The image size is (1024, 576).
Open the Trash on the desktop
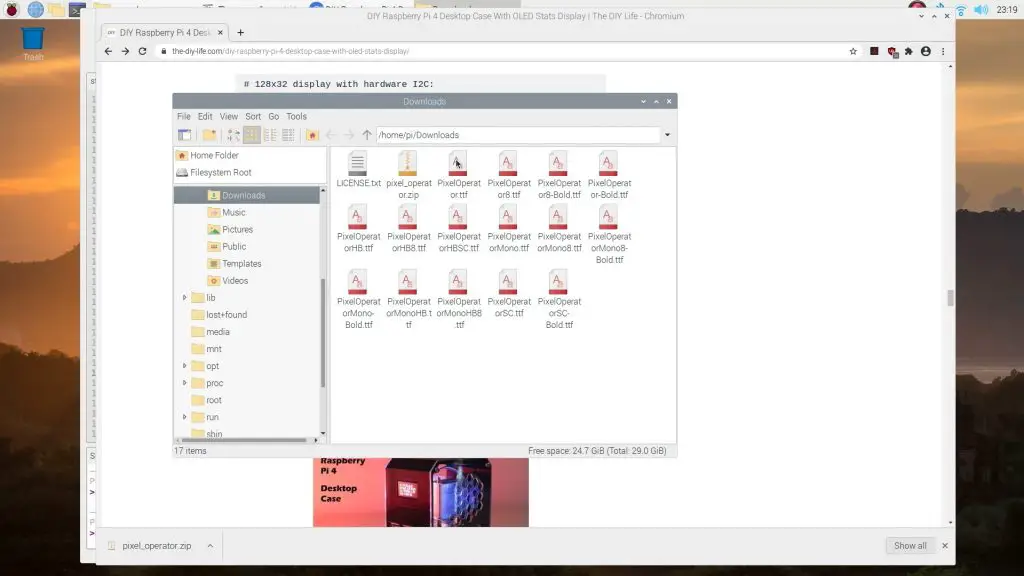(x=33, y=40)
